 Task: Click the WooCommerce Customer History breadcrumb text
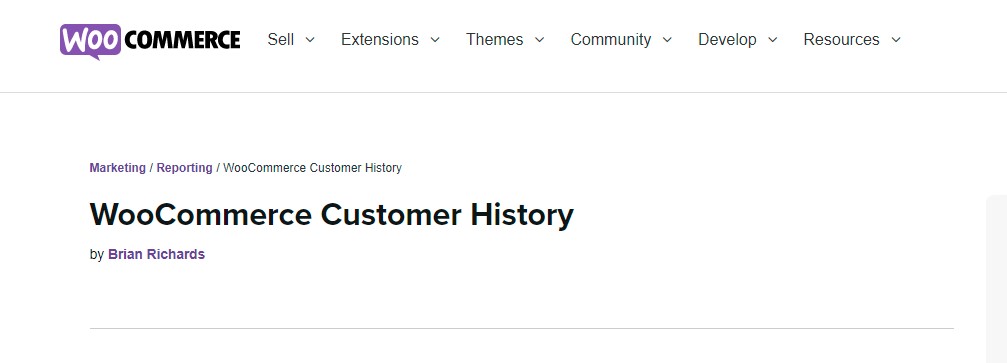(312, 168)
